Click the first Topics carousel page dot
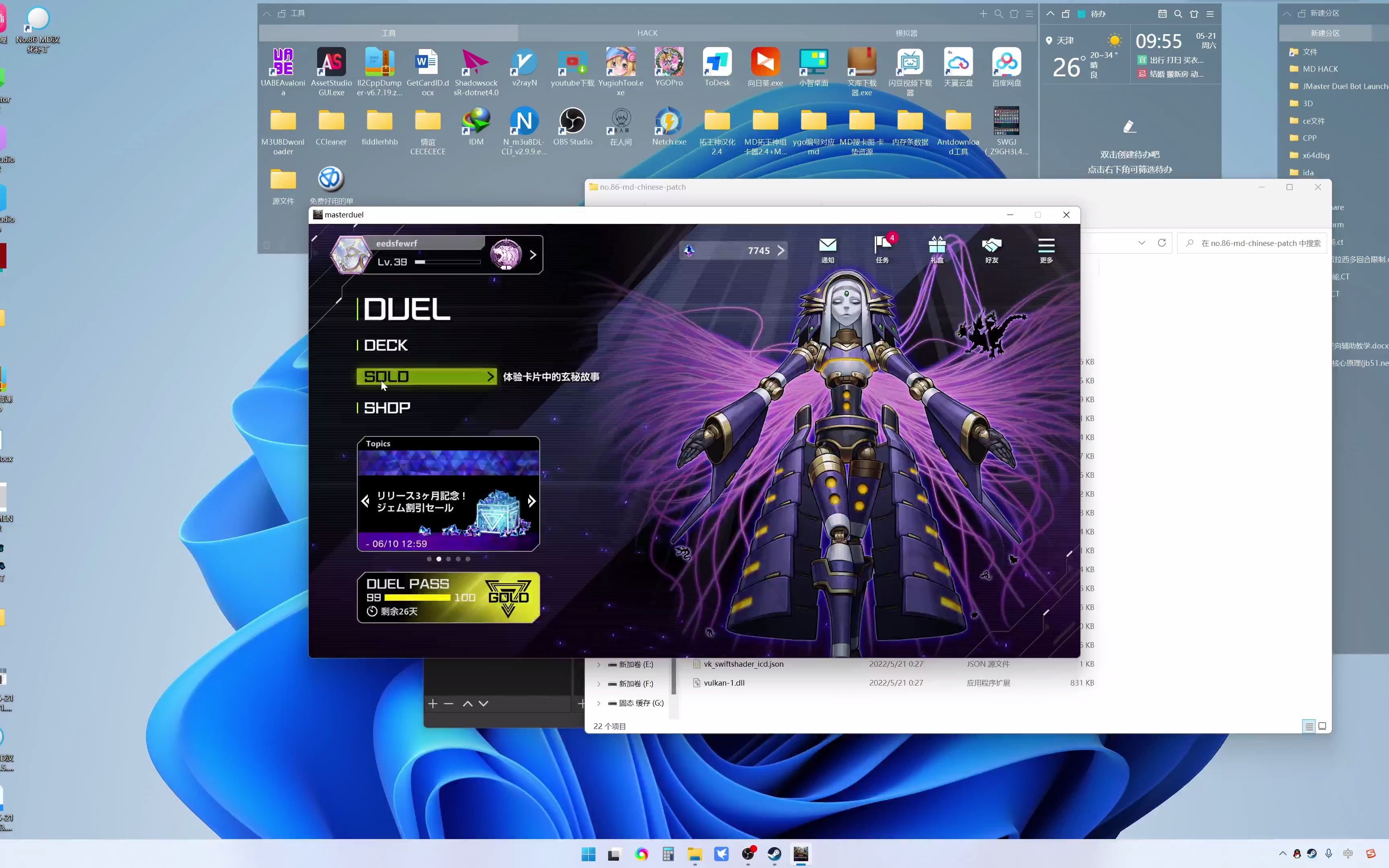This screenshot has height=868, width=1389. coord(429,559)
